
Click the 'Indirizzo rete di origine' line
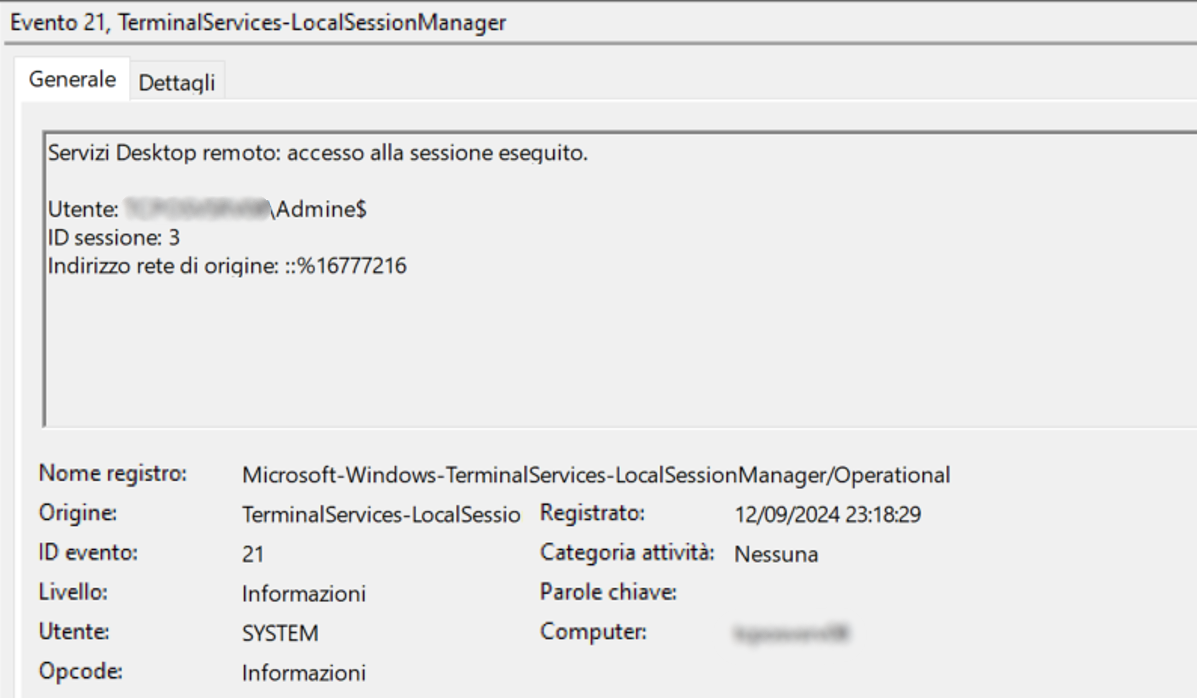[x=226, y=267]
